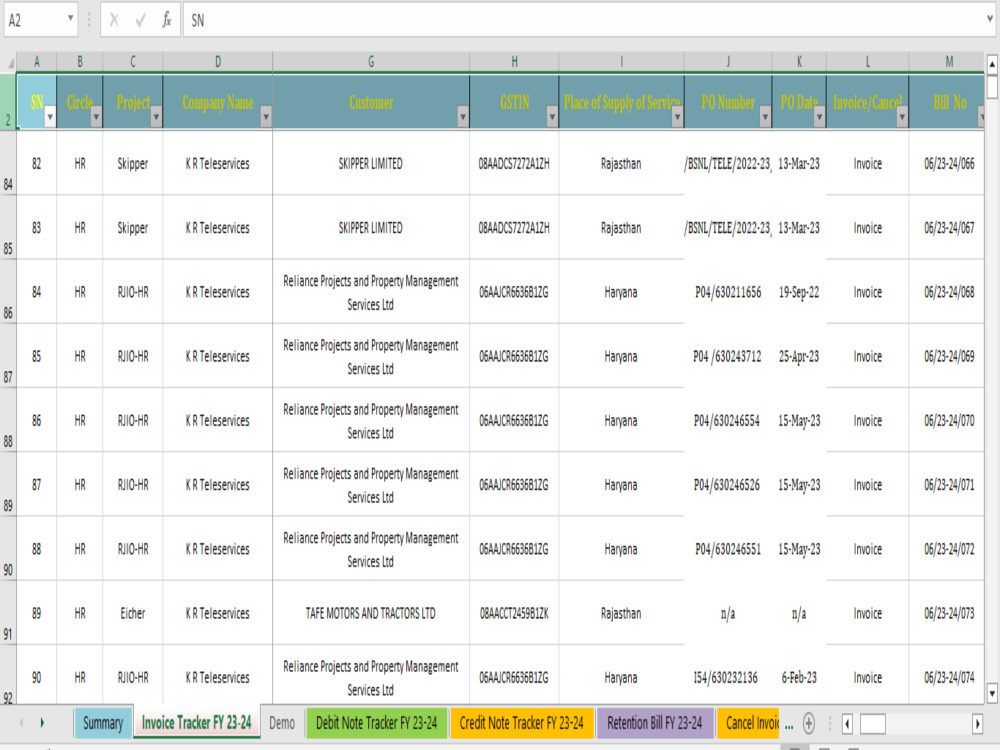Open PO Number filter dropdown
The height and width of the screenshot is (750, 1000).
tap(765, 117)
